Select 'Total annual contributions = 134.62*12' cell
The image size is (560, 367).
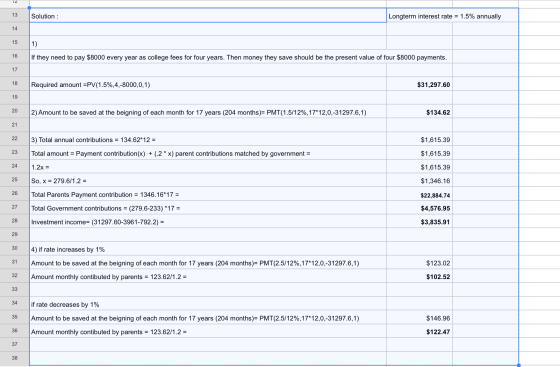(208, 139)
